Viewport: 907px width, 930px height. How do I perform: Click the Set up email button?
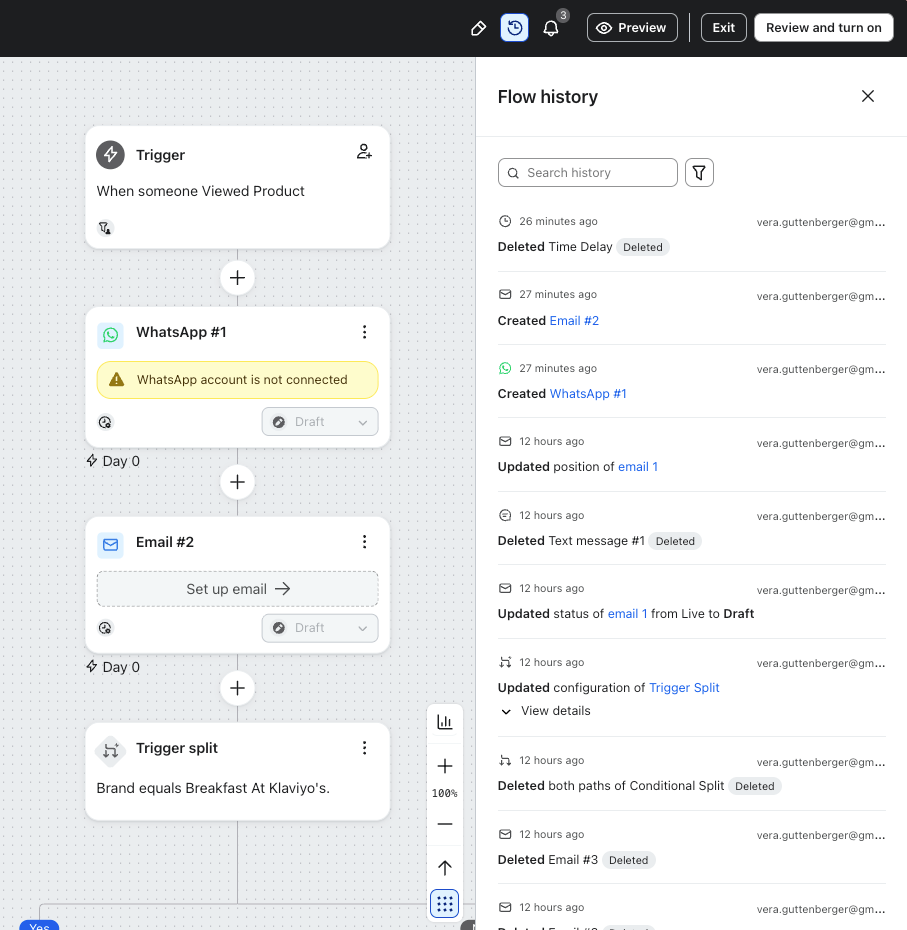(238, 589)
